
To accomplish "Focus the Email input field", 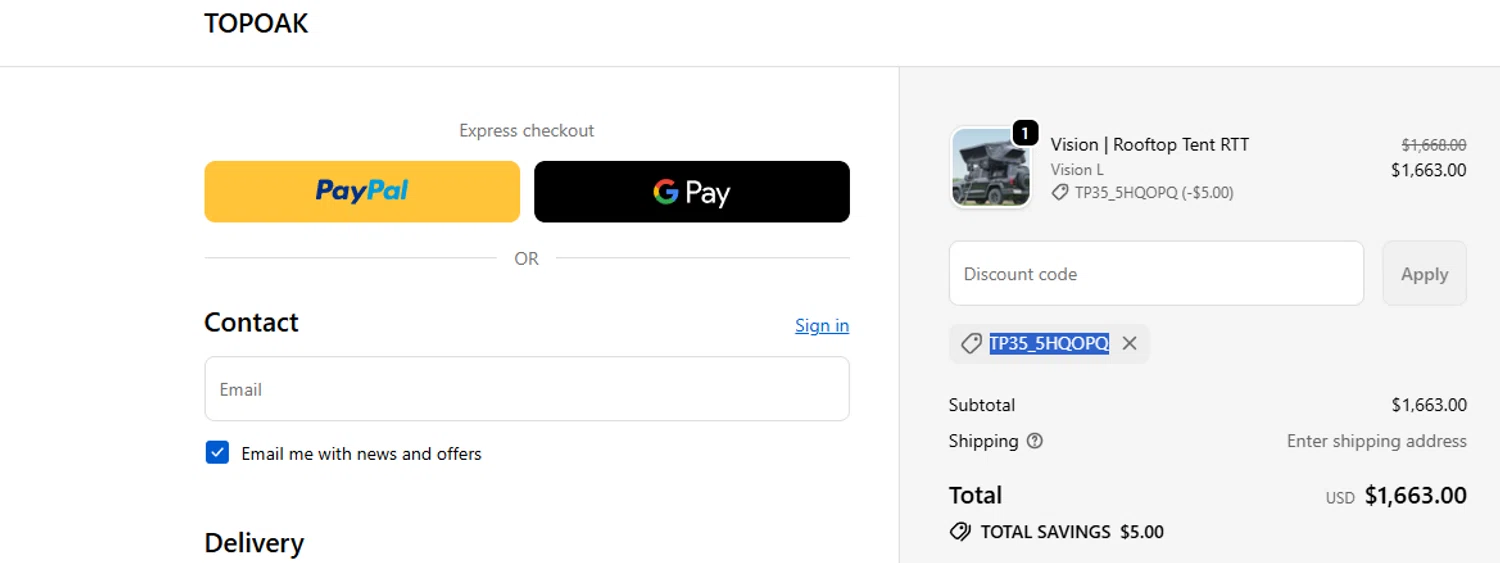I will coord(527,389).
